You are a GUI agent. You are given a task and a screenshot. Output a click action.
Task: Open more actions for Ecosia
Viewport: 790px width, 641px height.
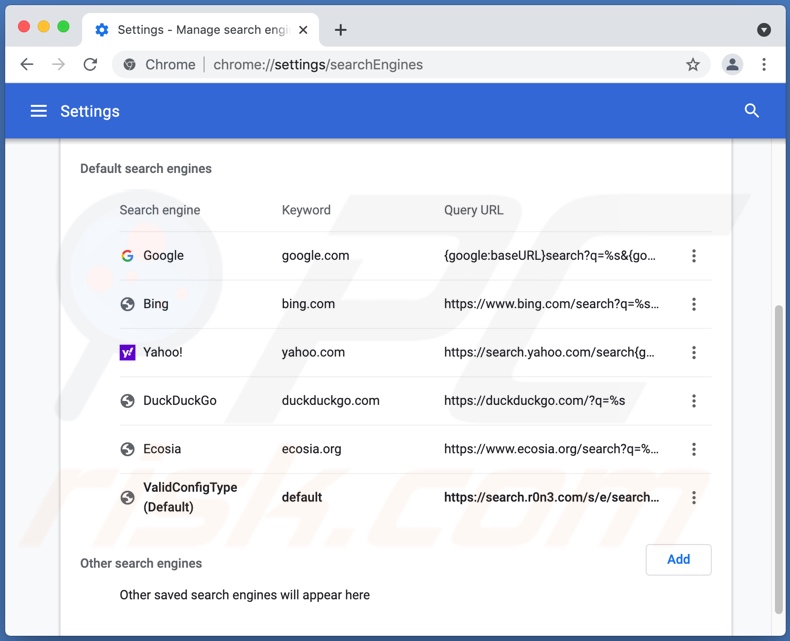point(694,450)
